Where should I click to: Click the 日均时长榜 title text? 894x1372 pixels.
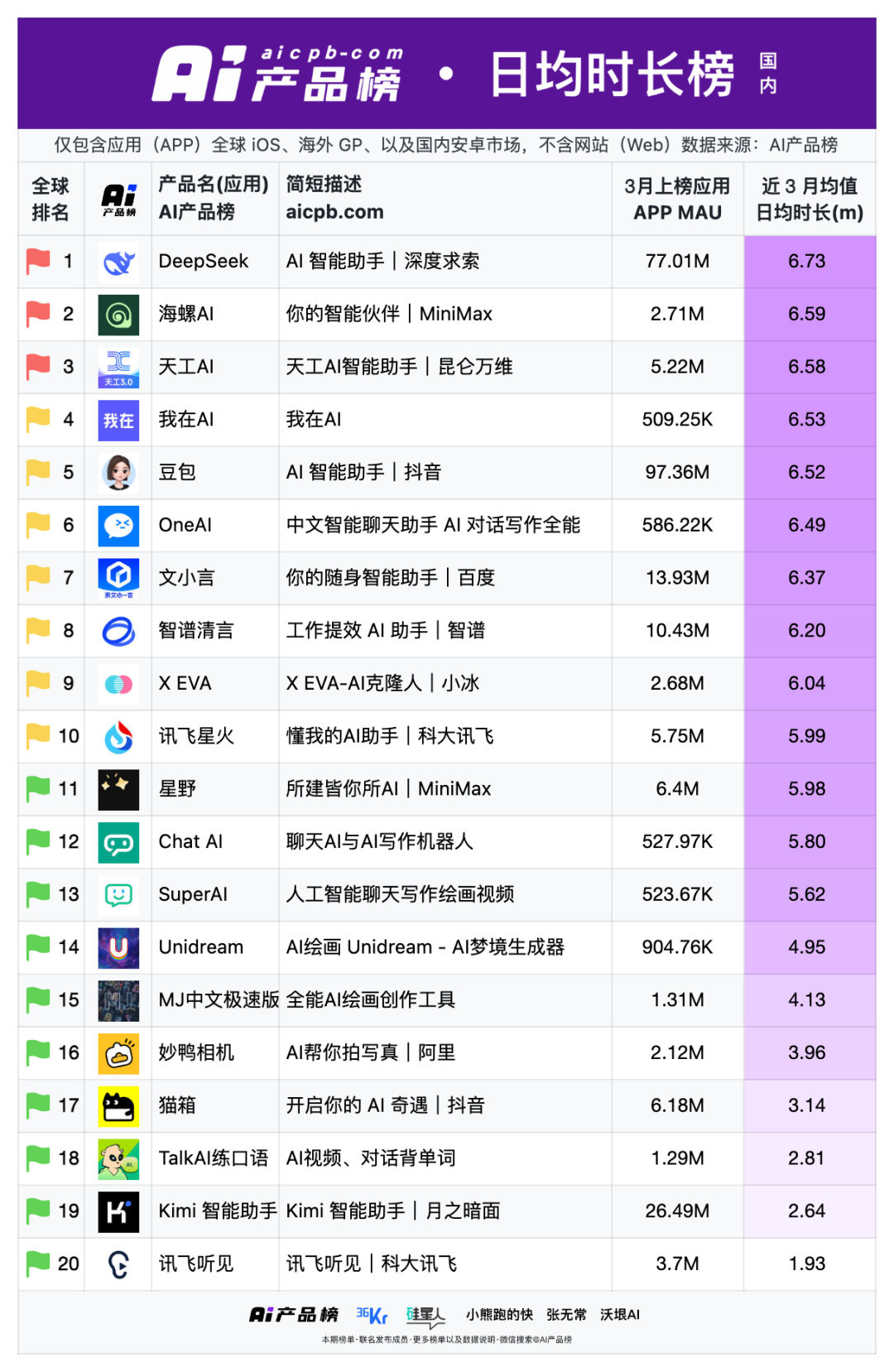613,75
